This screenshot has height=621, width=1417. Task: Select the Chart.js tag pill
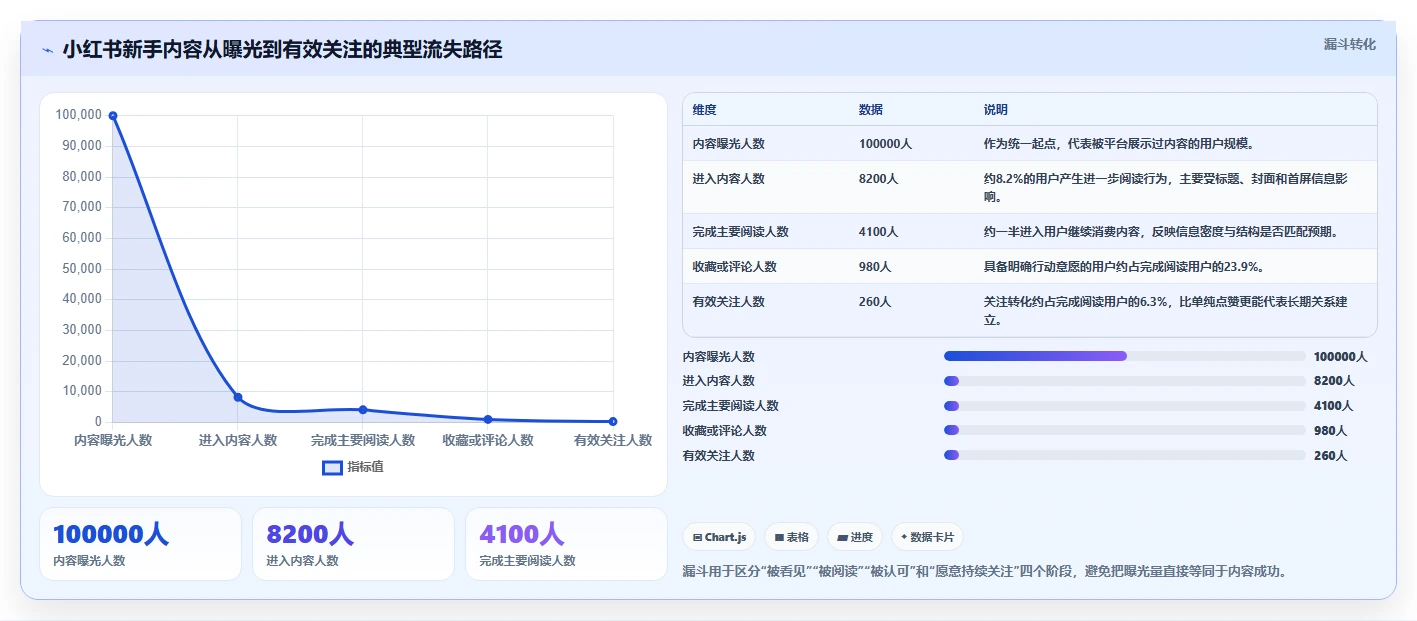(720, 537)
